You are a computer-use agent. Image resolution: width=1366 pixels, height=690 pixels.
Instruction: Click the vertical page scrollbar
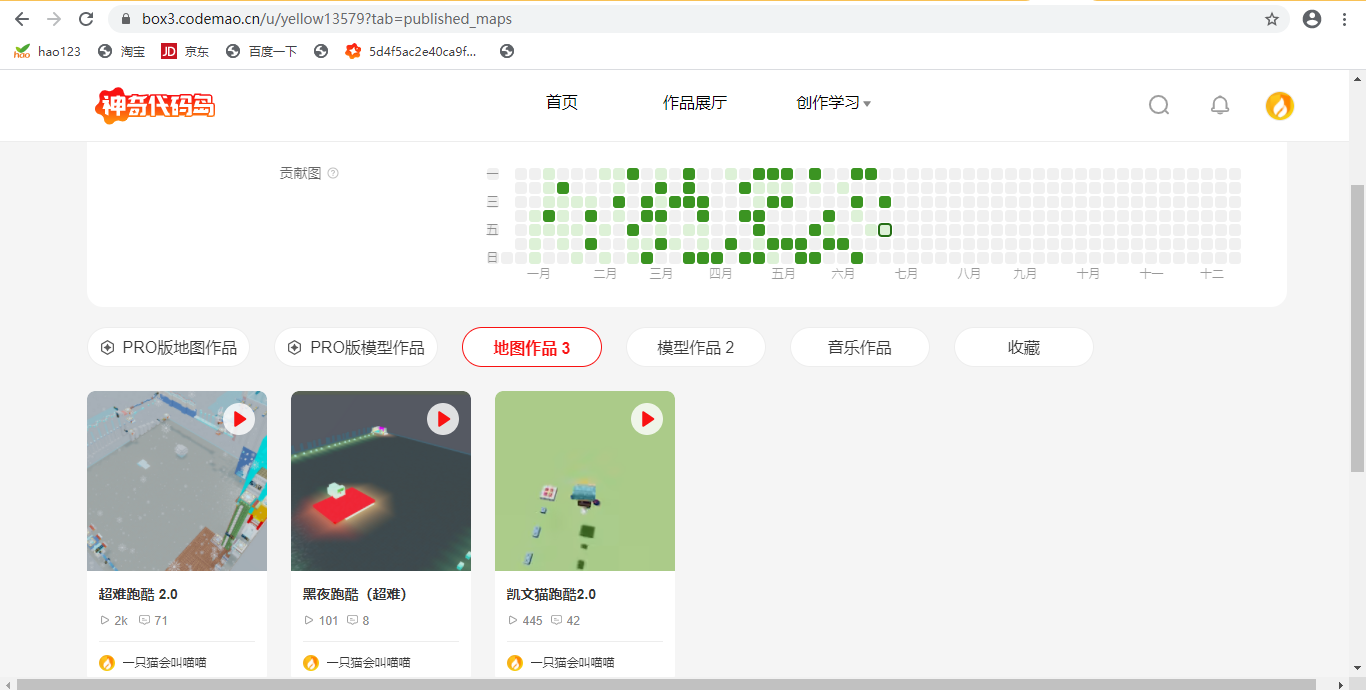pos(1357,328)
